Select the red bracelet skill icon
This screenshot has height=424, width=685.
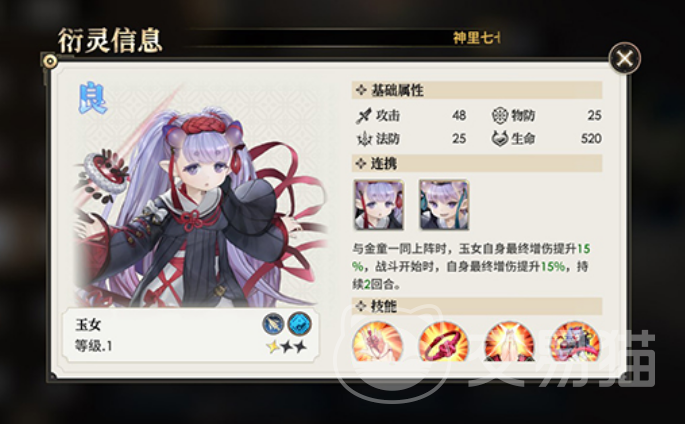(443, 341)
